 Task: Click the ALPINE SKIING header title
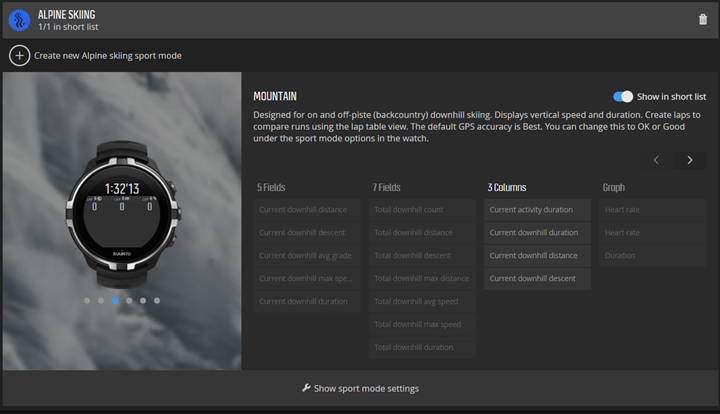(67, 15)
